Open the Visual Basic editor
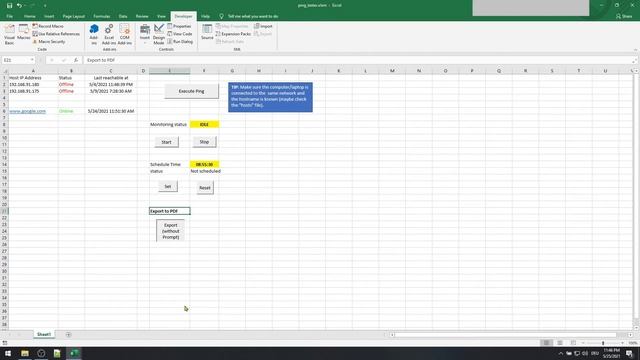 coord(9,34)
